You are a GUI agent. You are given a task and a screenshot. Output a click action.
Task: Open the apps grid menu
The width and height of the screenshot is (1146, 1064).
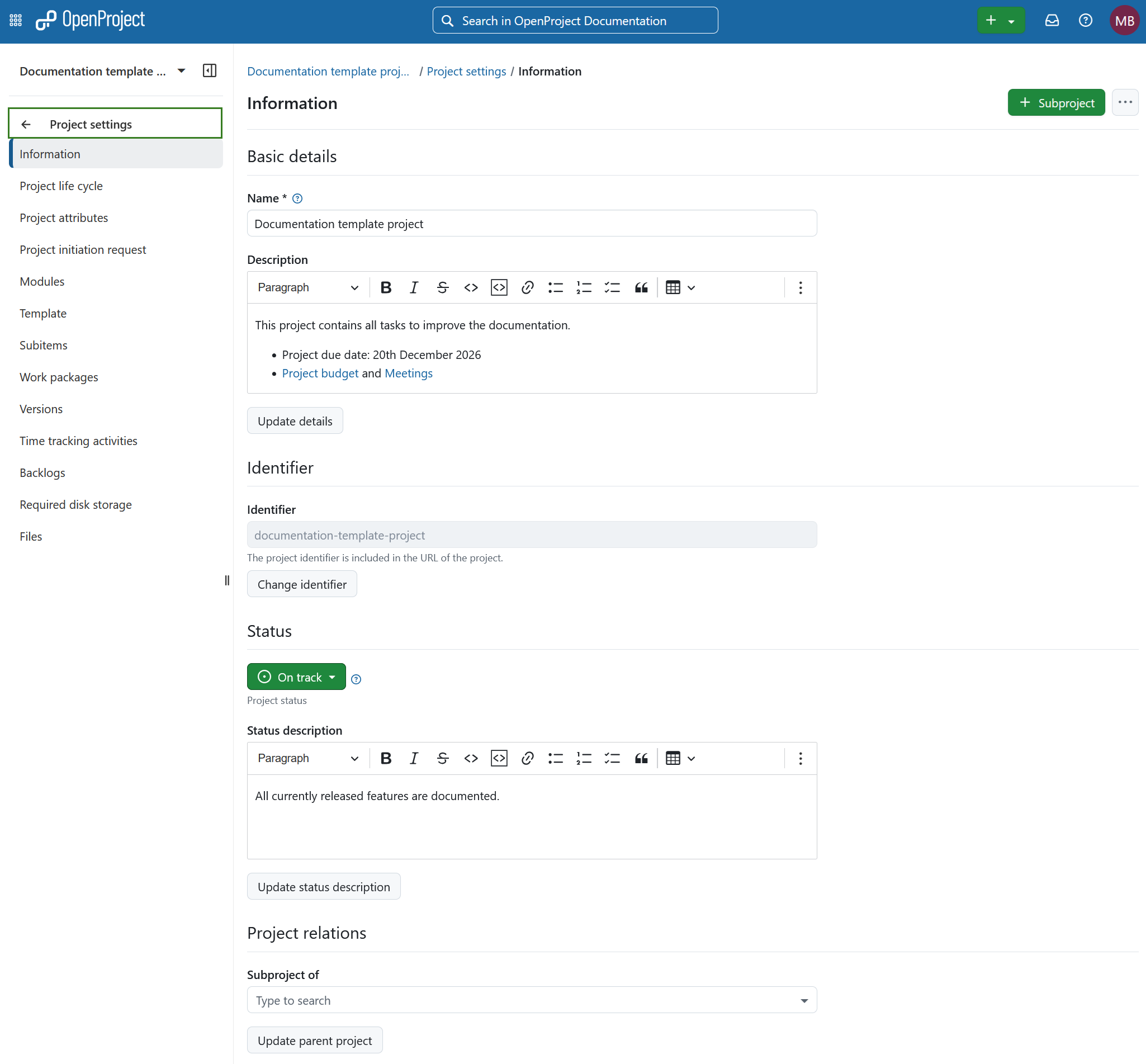[x=15, y=20]
